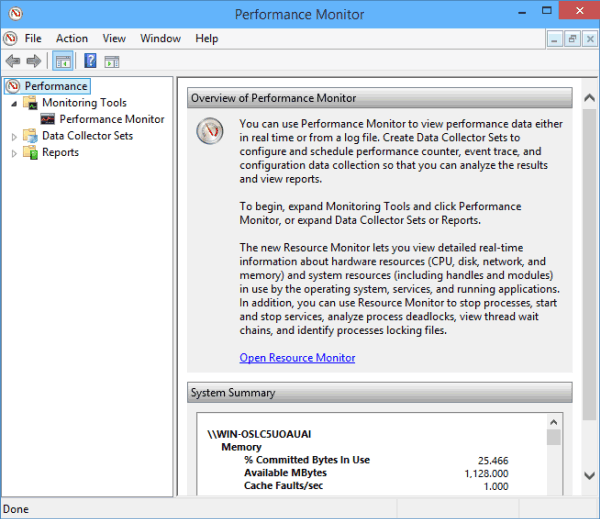This screenshot has width=600, height=519.
Task: Click the Reports folder icon
Action: pos(30,152)
